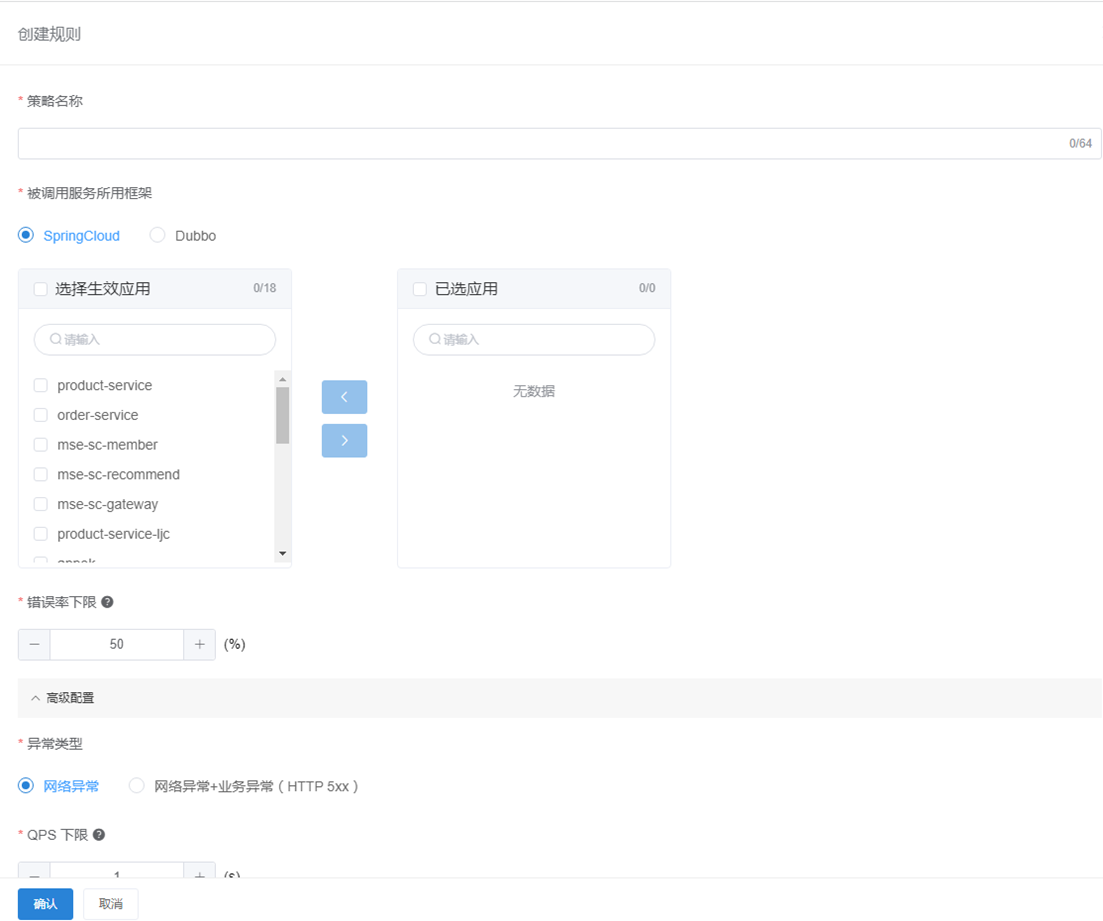Click the 确认 button
This screenshot has width=1103, height=921.
pyautogui.click(x=46, y=904)
